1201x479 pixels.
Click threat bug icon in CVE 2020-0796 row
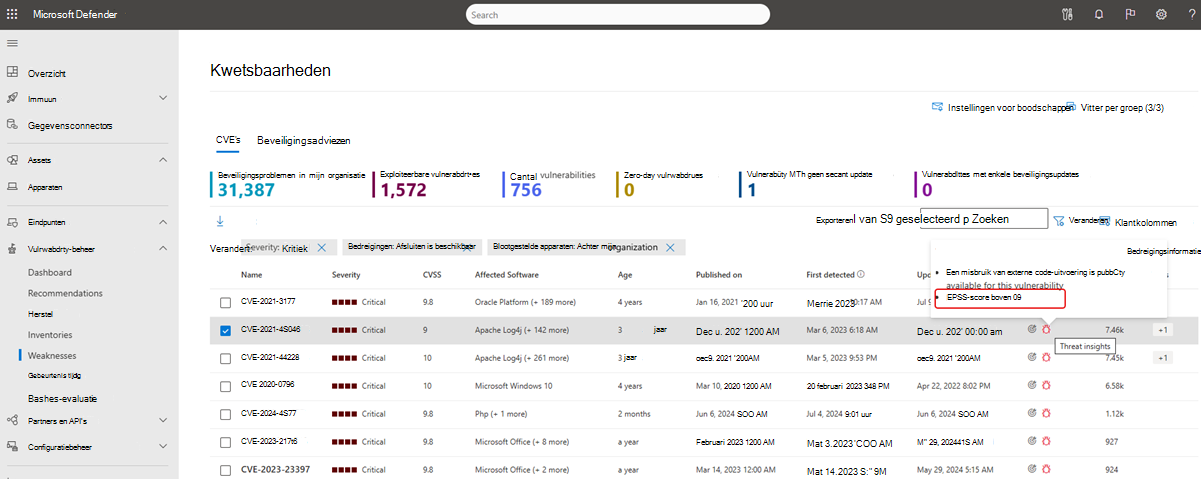tap(1046, 385)
